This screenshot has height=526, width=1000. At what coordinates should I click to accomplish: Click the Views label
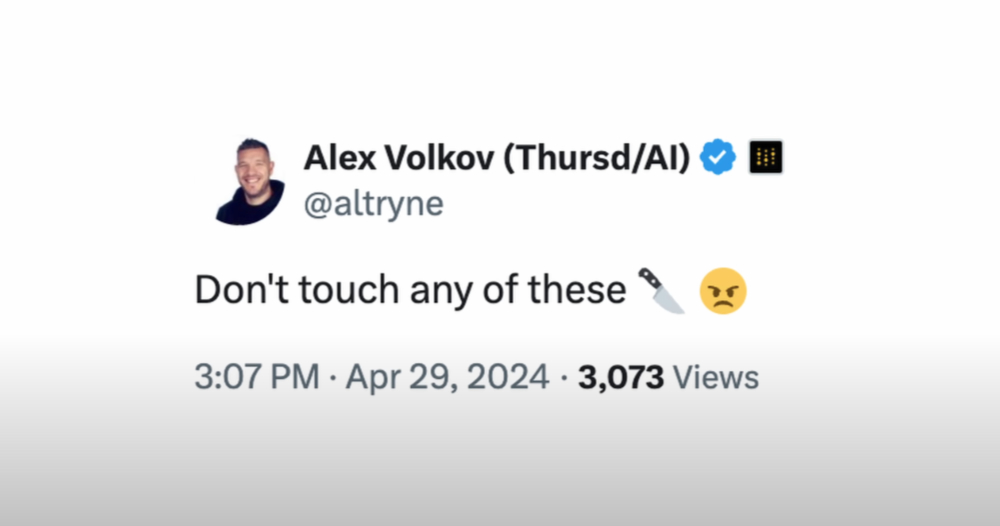coord(716,377)
